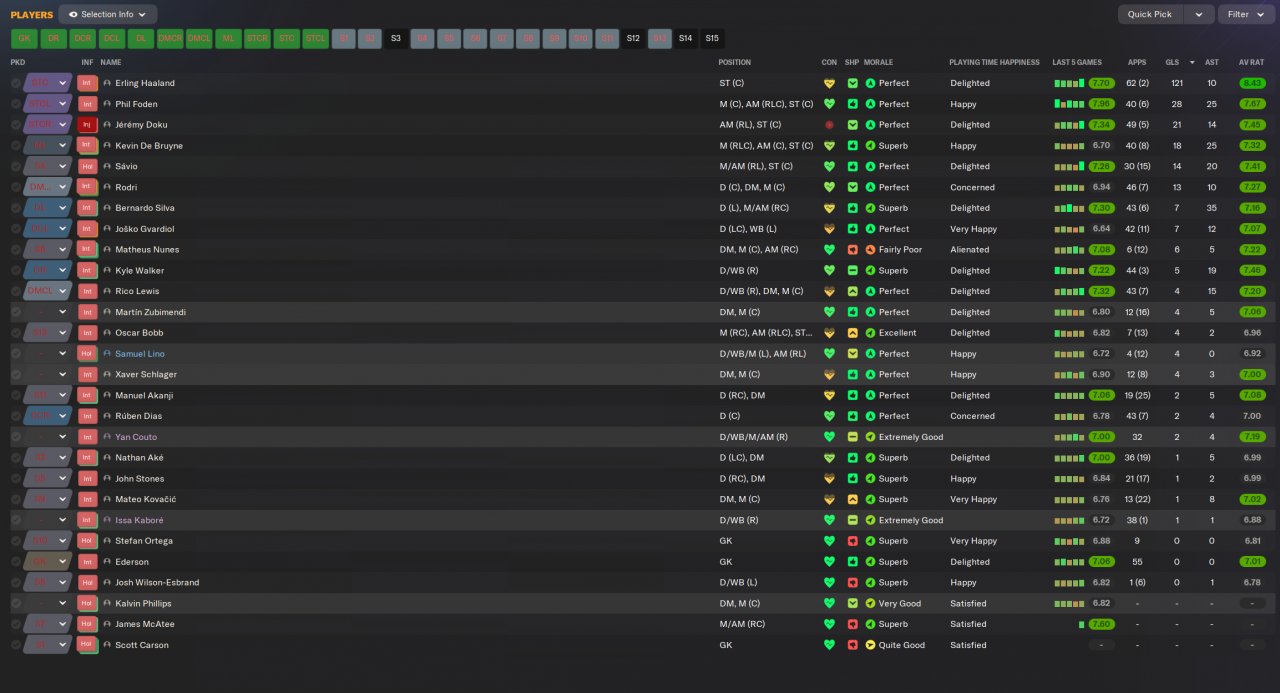Image resolution: width=1280 pixels, height=693 pixels.
Task: Expand the arrow next to Quick Pick
Action: pos(1199,14)
